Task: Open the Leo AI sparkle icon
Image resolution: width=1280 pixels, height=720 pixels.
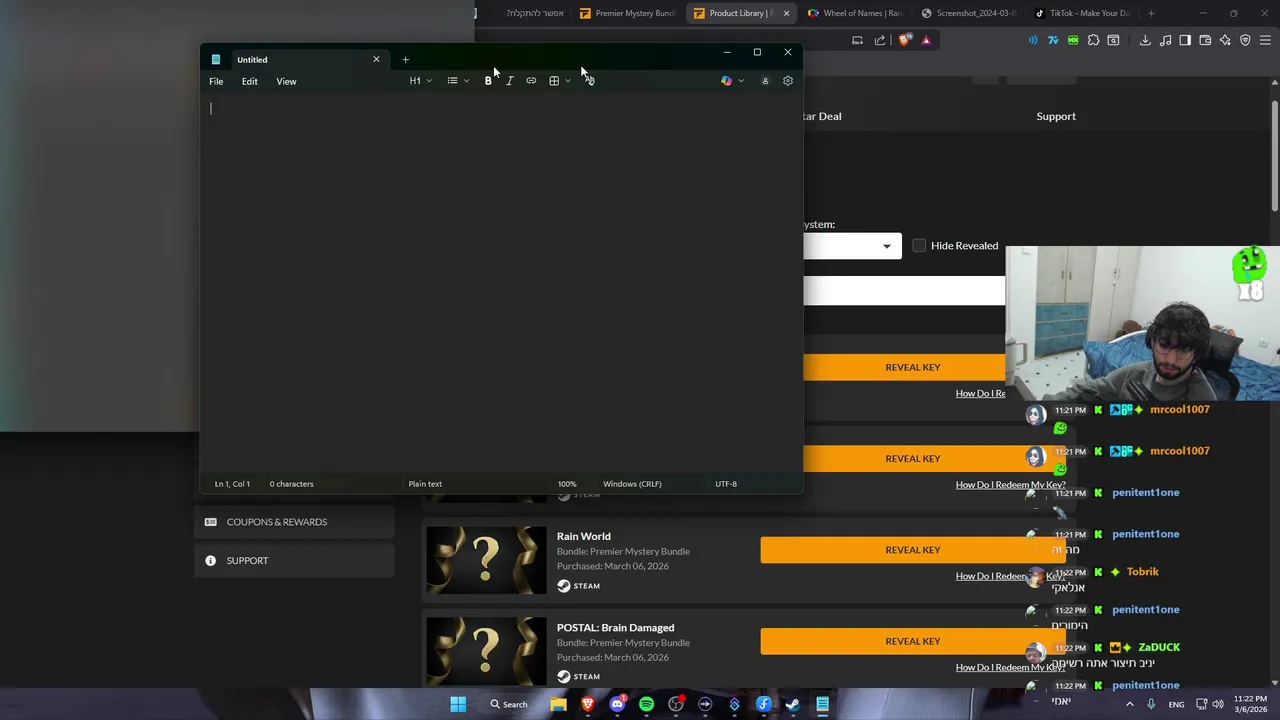Action: (1225, 40)
